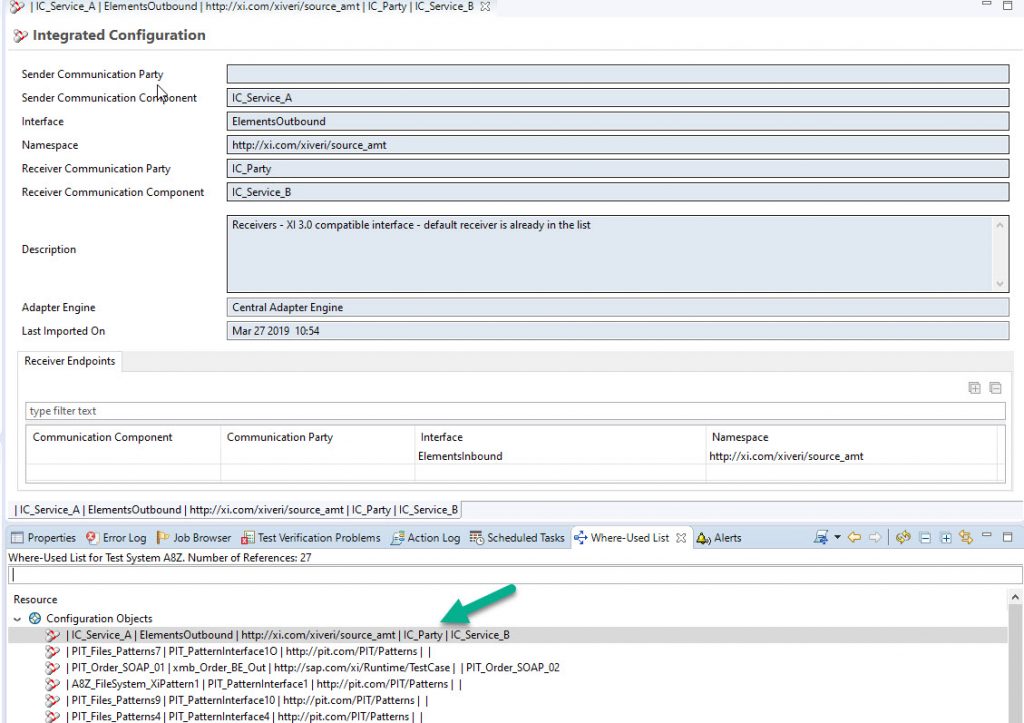Click the Adapter Engine field
This screenshot has width=1024, height=723.
click(x=618, y=307)
